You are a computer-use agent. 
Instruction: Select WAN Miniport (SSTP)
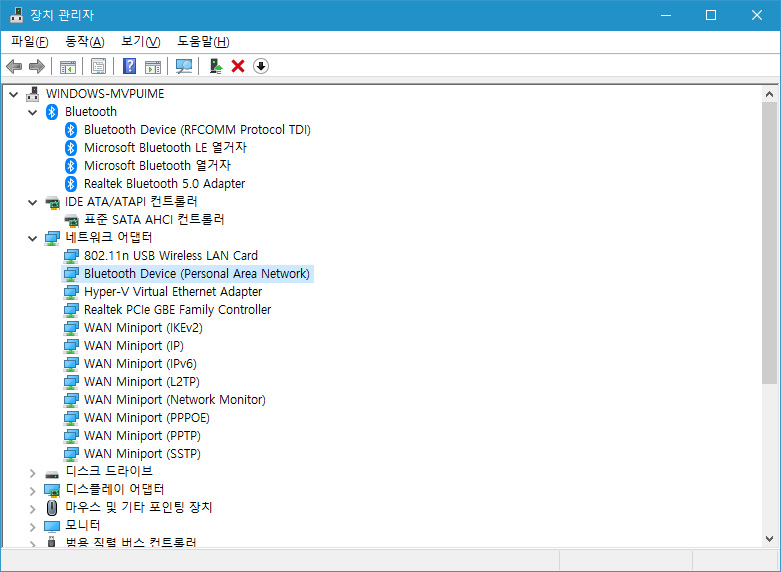click(142, 453)
